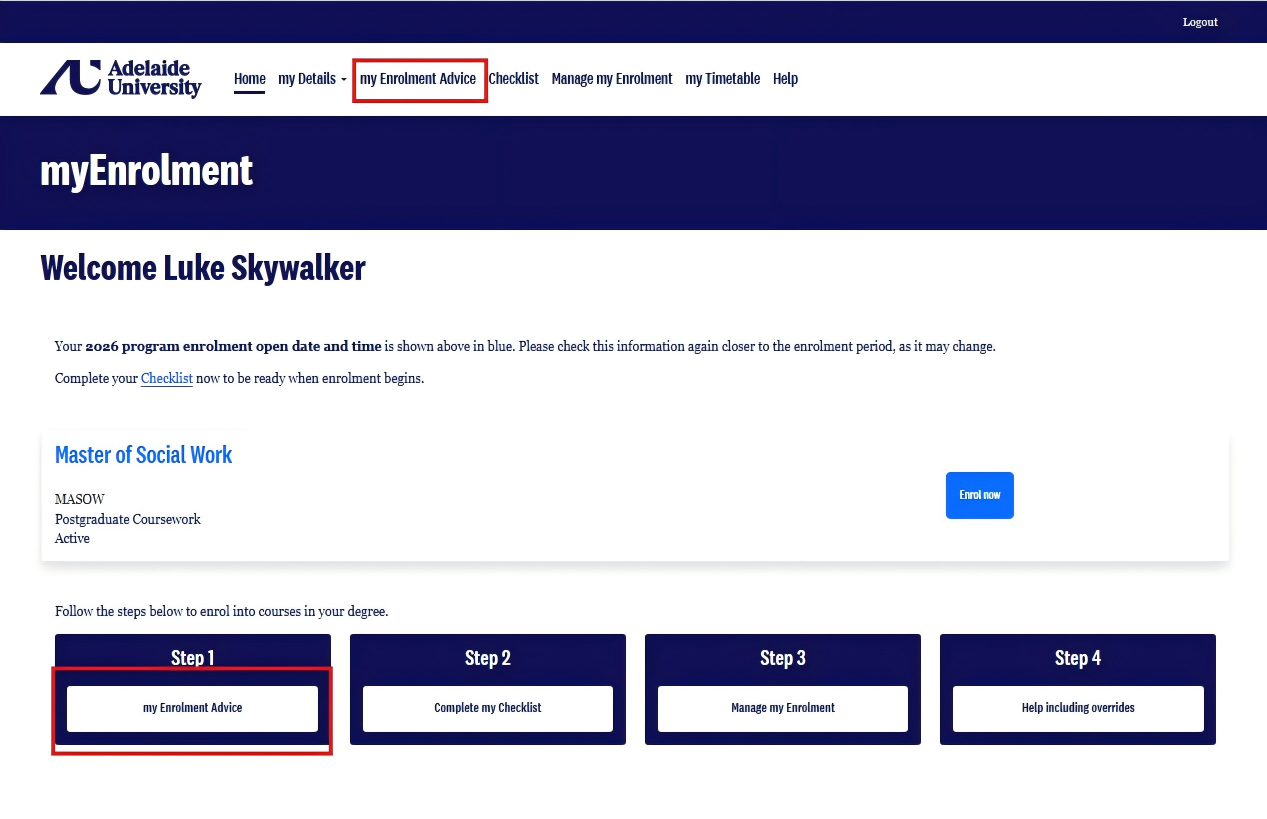Open Help in the top navigation bar

tap(785, 79)
